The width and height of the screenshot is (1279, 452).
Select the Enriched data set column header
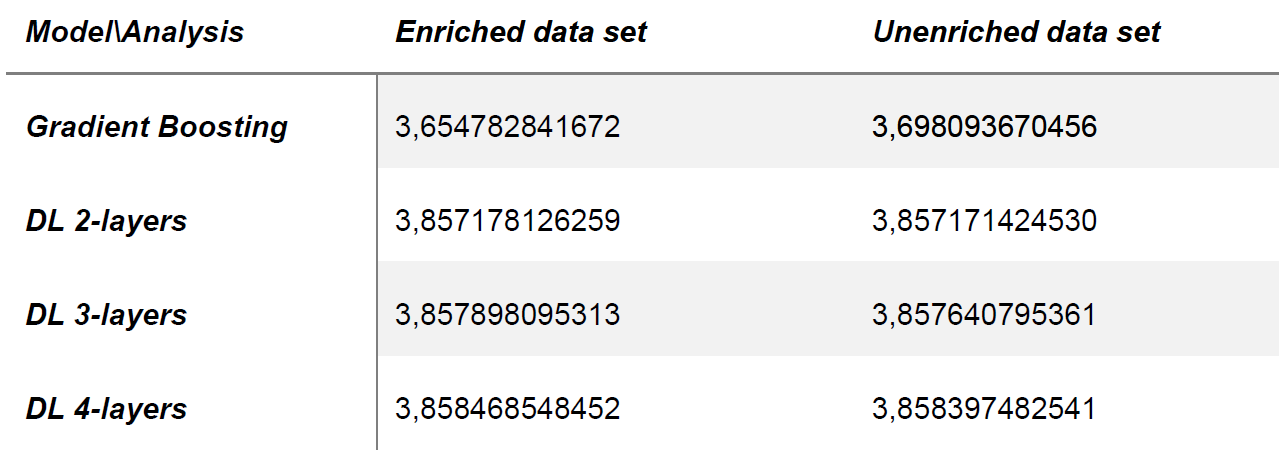[521, 32]
